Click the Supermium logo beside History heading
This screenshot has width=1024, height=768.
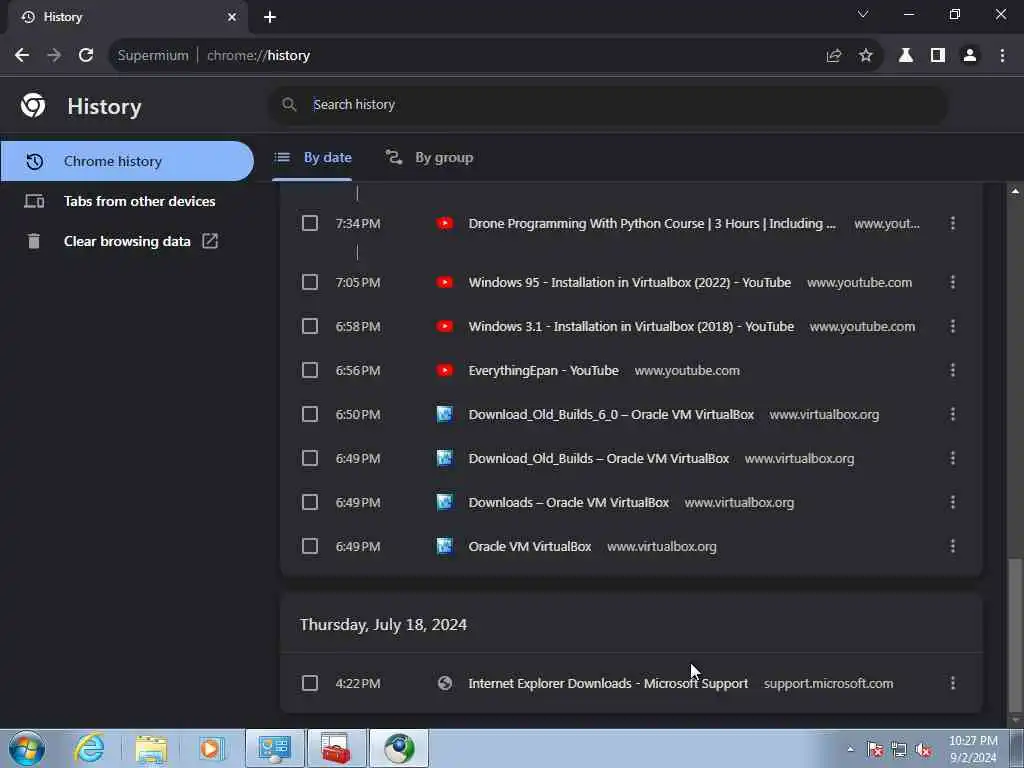coord(33,105)
